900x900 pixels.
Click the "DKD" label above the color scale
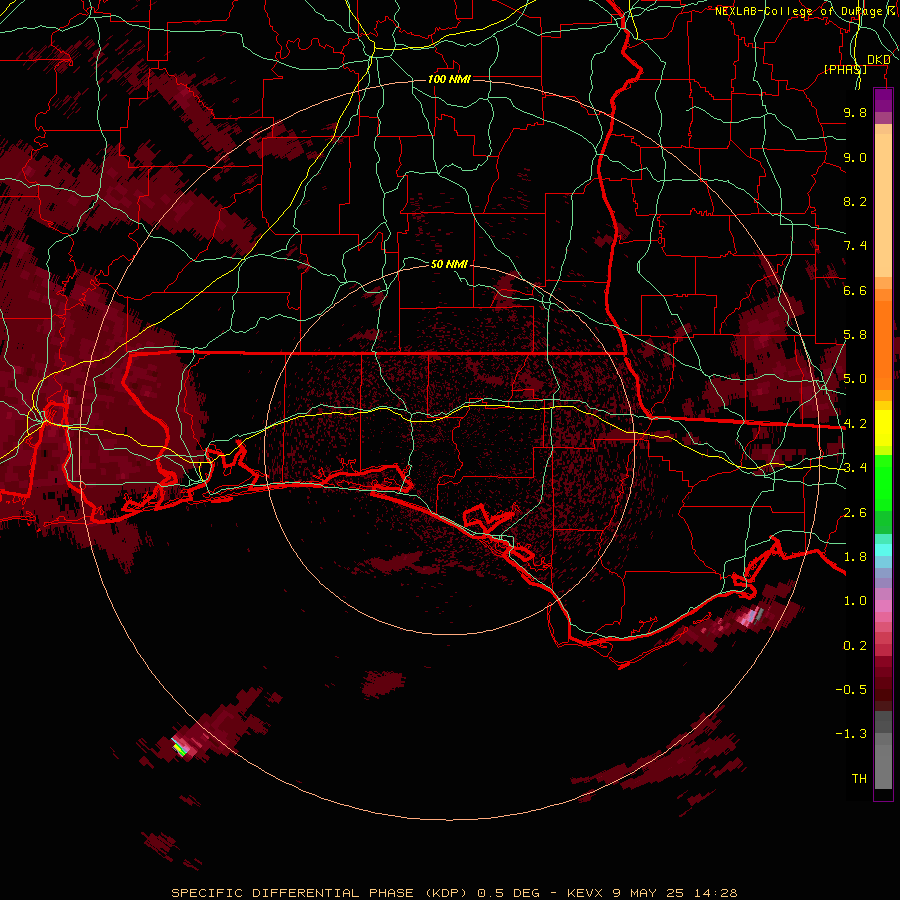(x=878, y=60)
